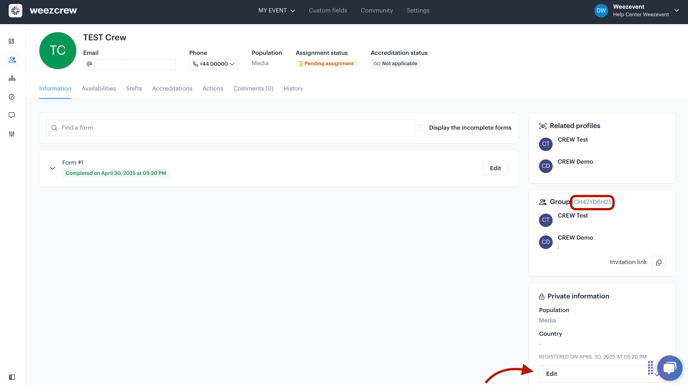Click the DW user avatar in header

pos(601,11)
